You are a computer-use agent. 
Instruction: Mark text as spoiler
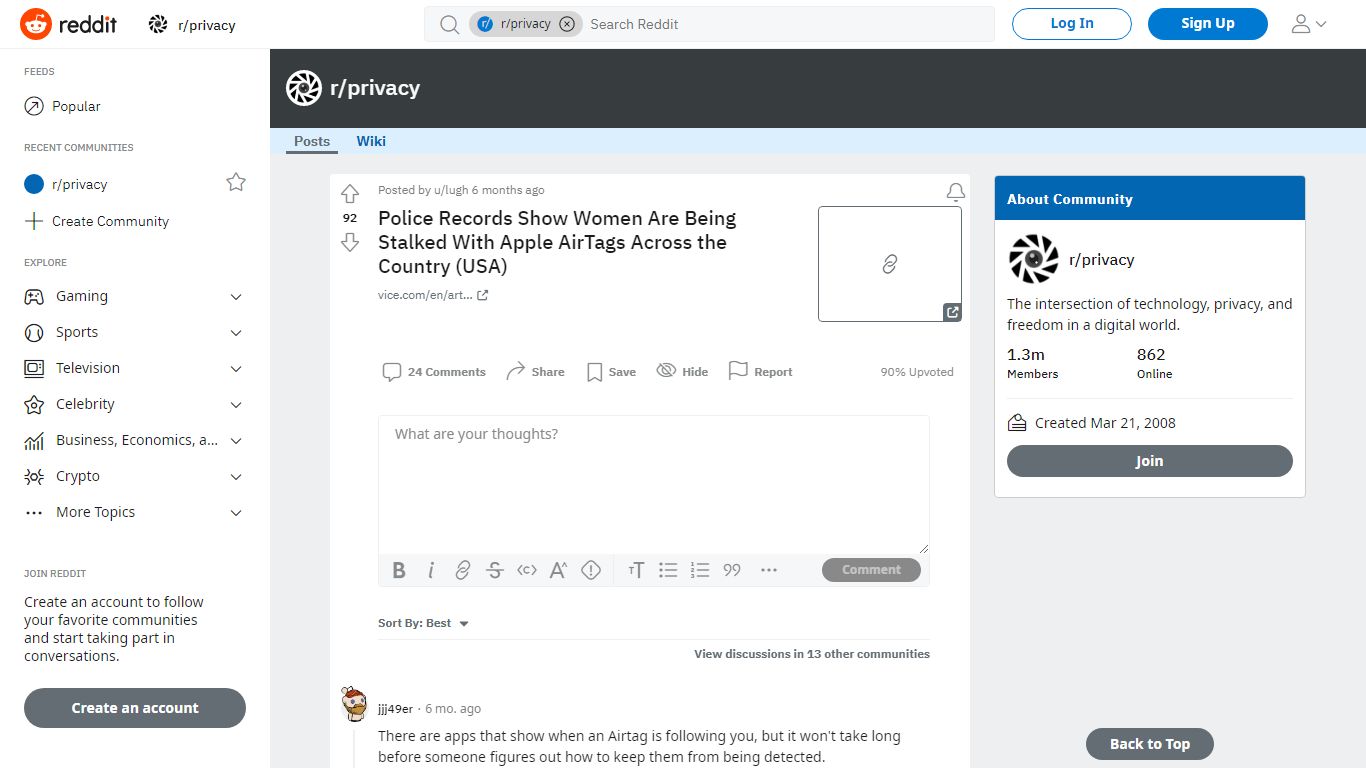click(591, 570)
